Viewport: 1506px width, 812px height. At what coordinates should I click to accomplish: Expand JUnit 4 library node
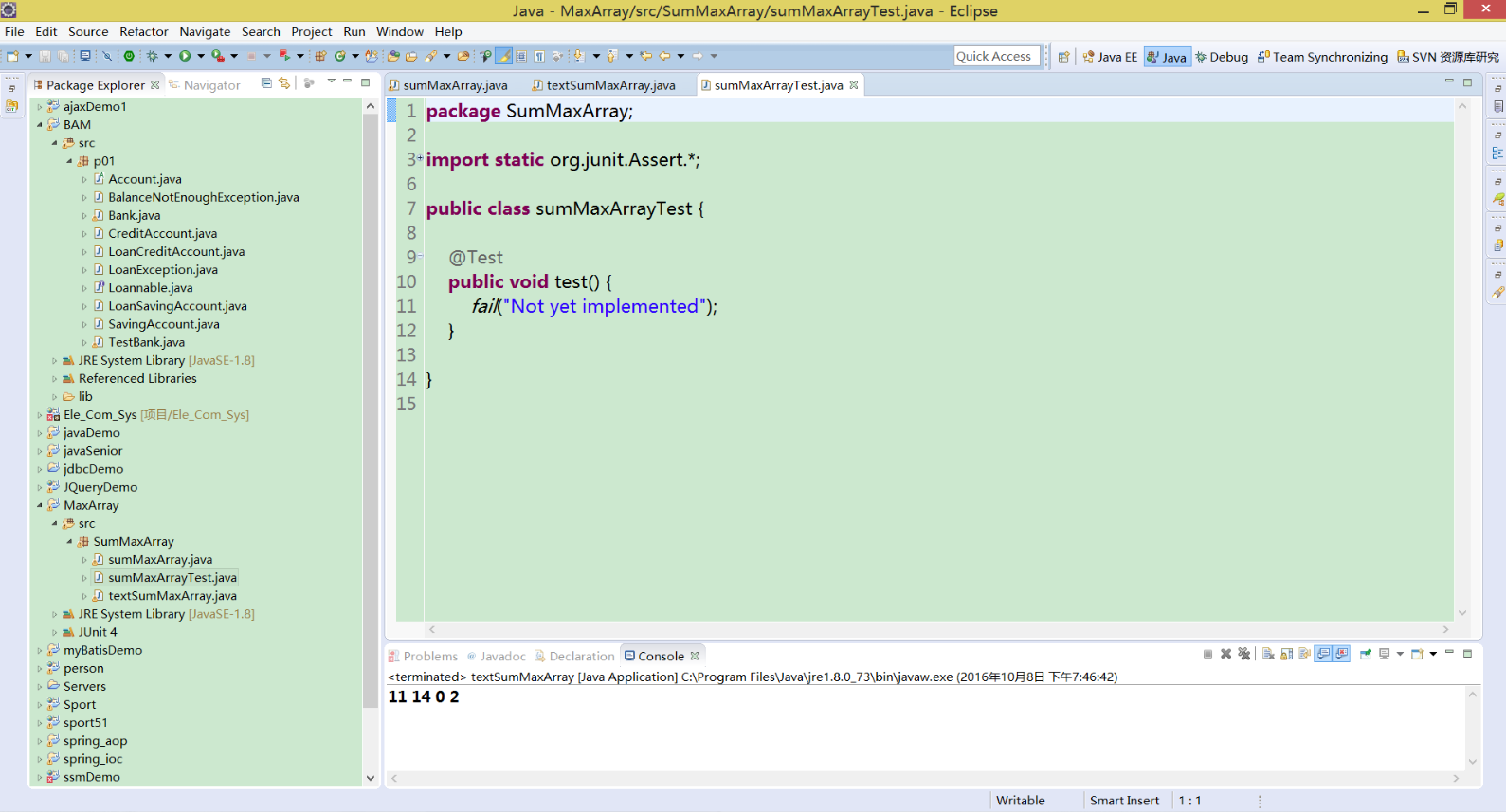tap(55, 632)
